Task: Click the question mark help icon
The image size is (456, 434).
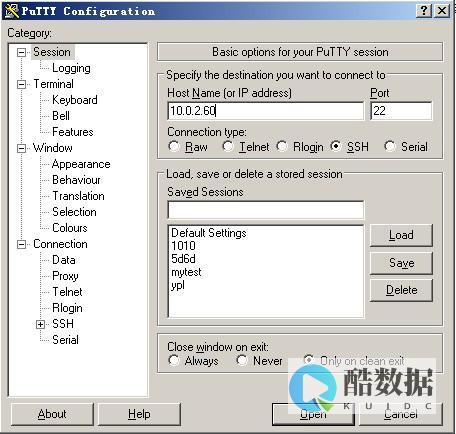Action: (x=424, y=10)
